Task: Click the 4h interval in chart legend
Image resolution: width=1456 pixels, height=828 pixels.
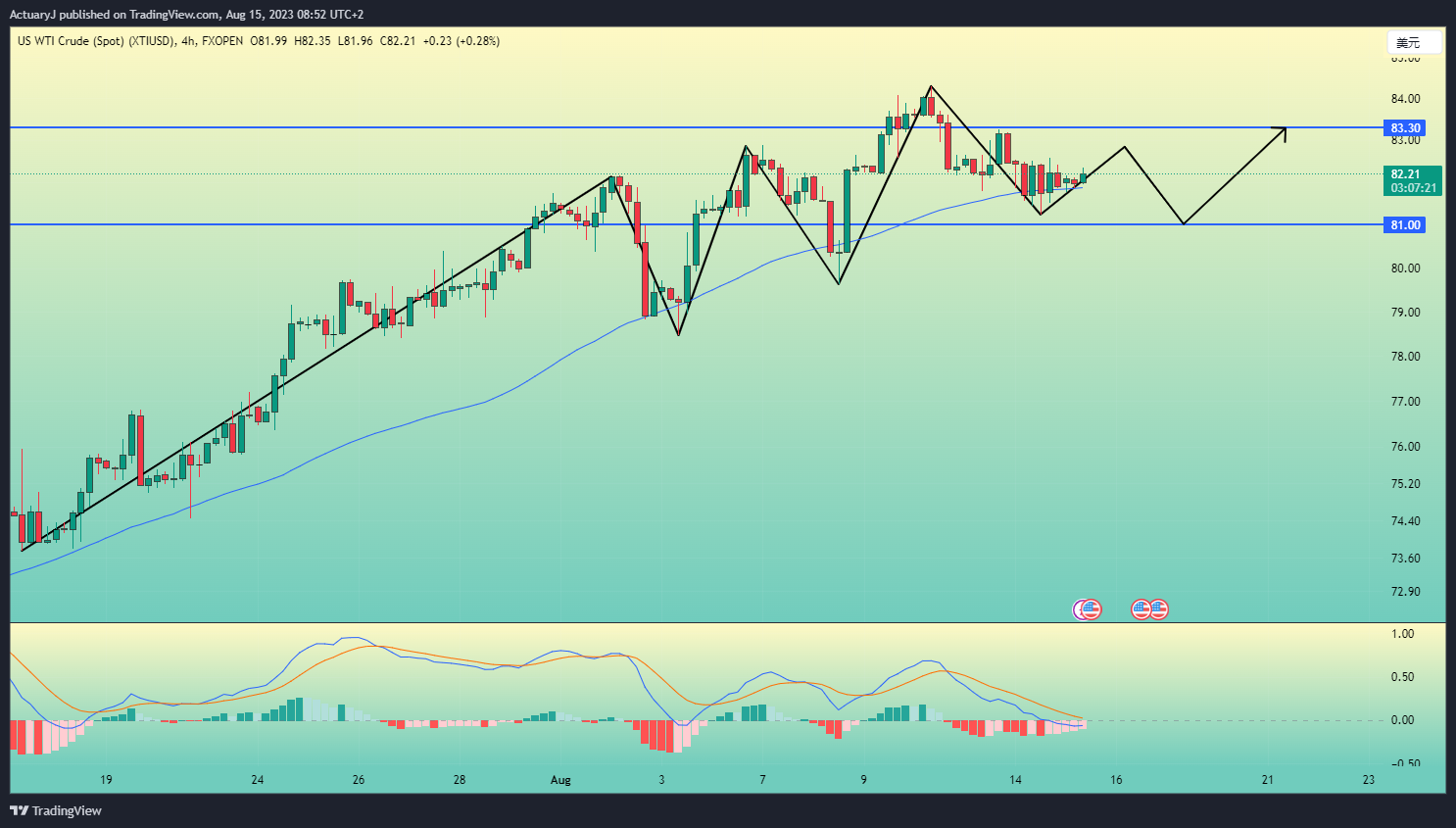Action: click(188, 41)
